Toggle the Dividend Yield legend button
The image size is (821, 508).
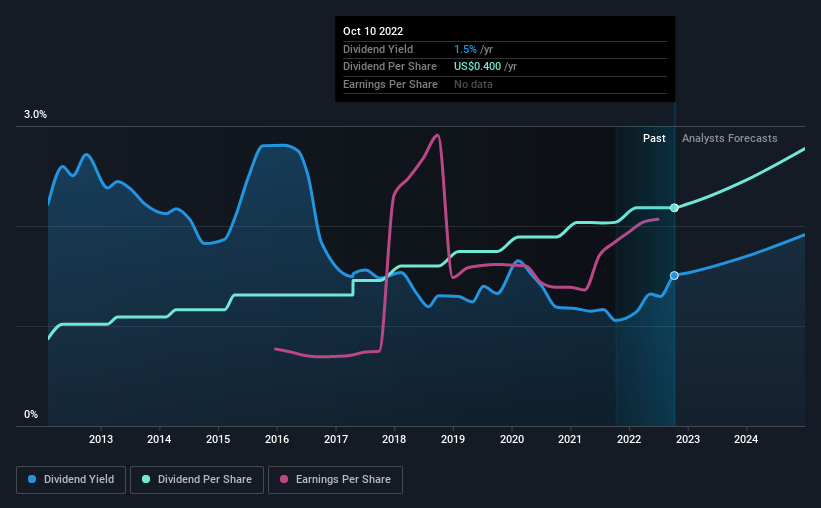(71, 480)
